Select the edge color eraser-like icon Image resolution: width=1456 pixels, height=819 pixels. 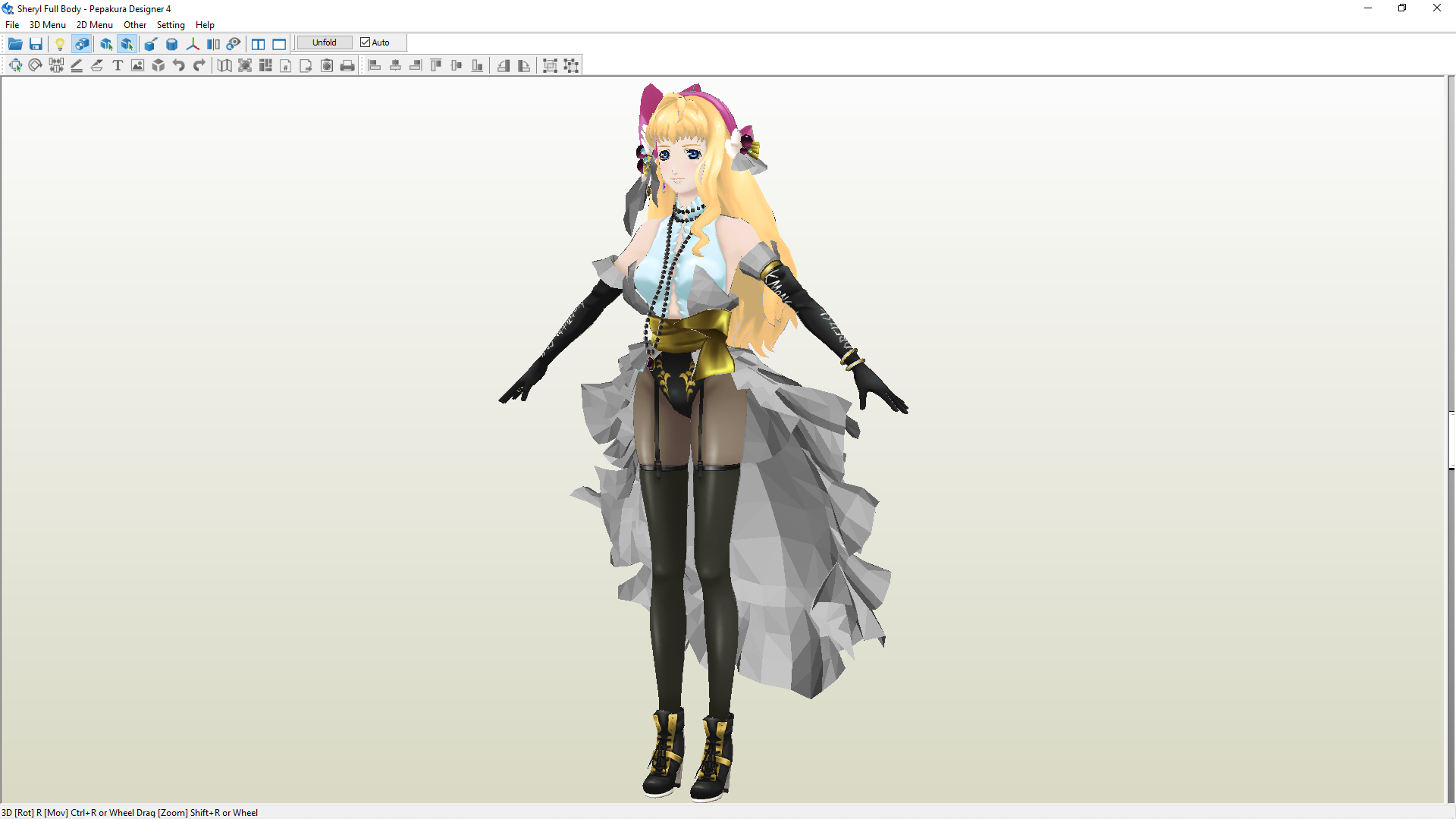[97, 65]
